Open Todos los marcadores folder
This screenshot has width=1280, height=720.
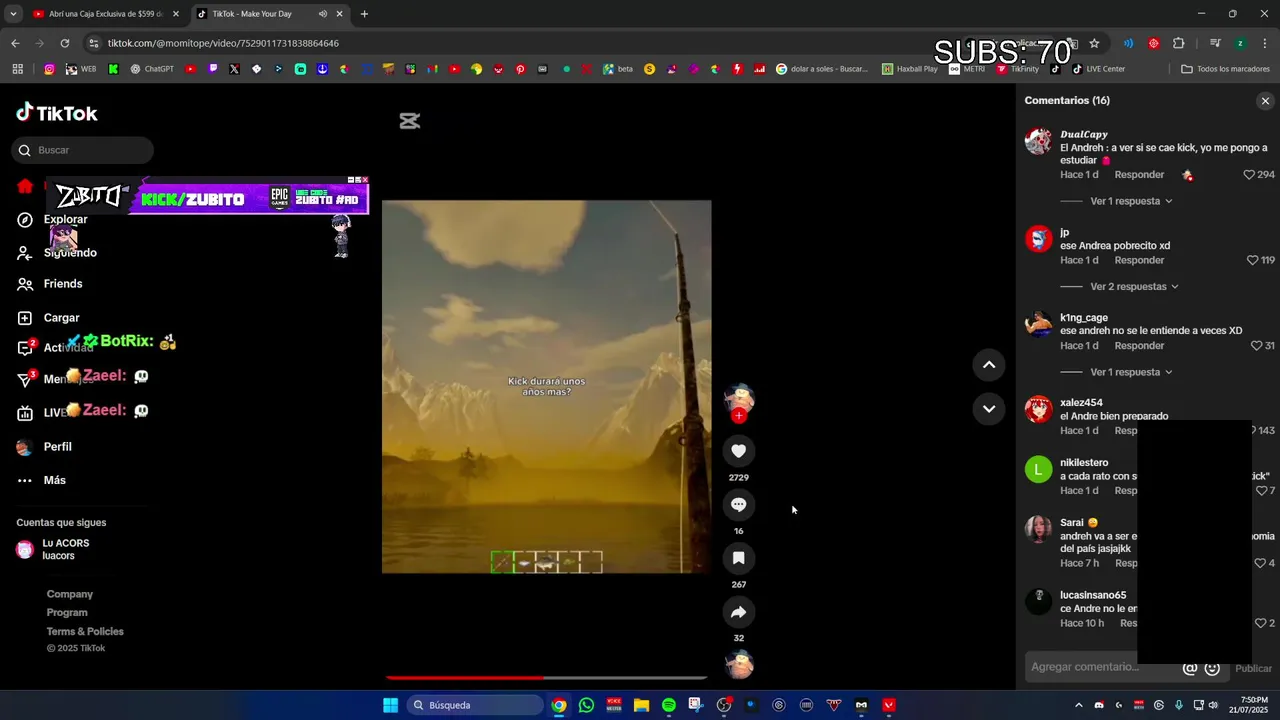click(x=1225, y=69)
